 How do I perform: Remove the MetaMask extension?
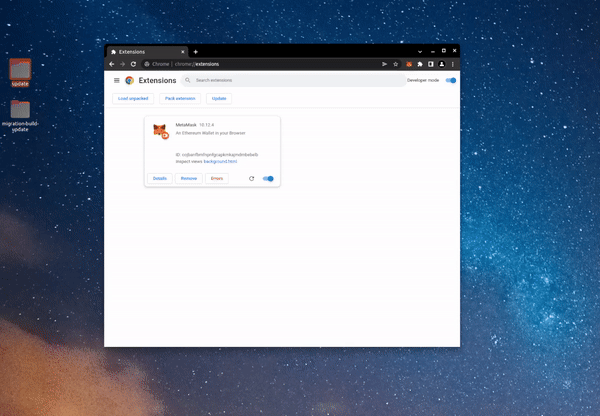[x=189, y=178]
